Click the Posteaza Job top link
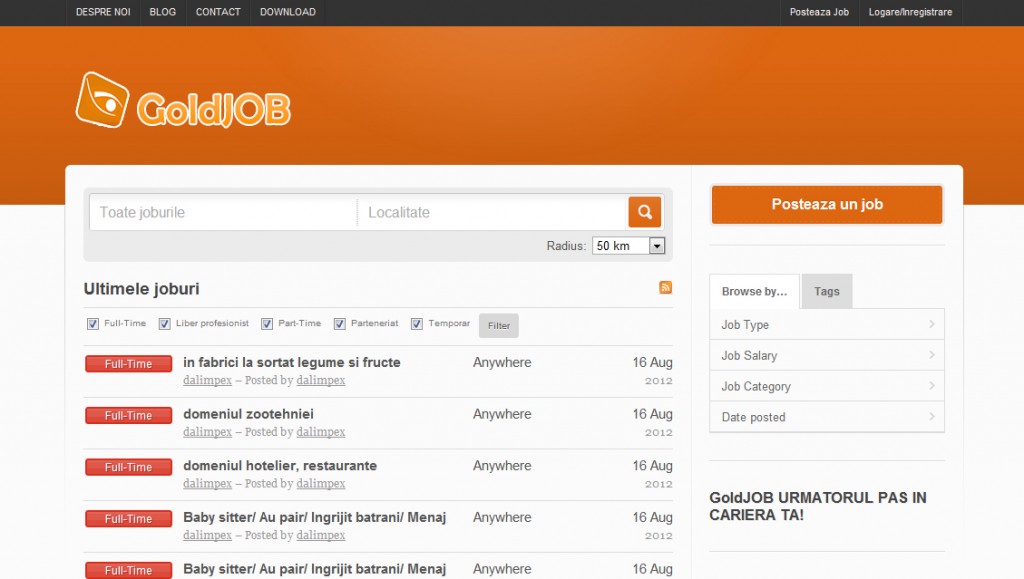Viewport: 1024px width, 579px height. [x=819, y=12]
